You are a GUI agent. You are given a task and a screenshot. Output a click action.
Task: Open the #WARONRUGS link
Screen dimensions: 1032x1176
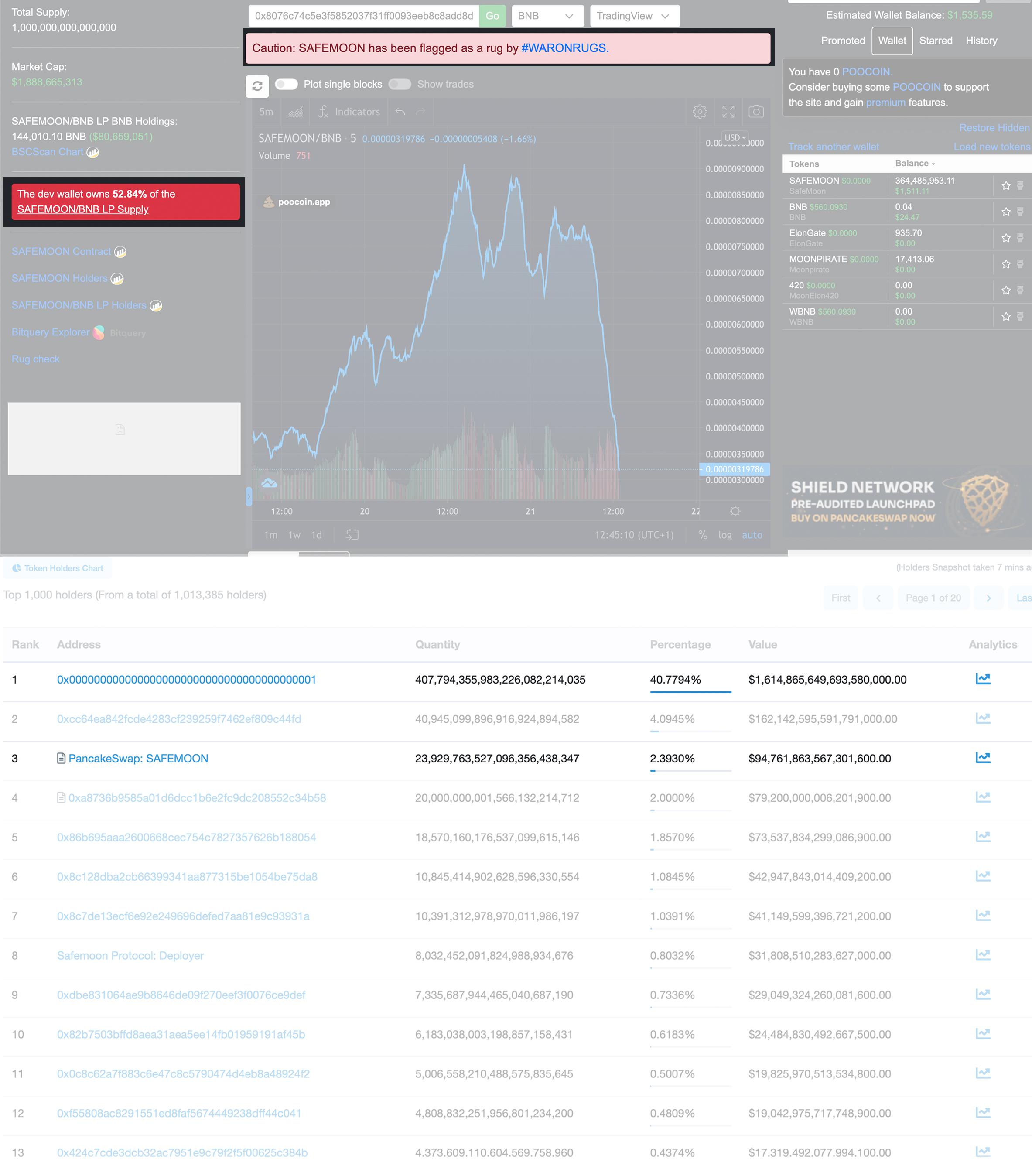click(x=564, y=48)
